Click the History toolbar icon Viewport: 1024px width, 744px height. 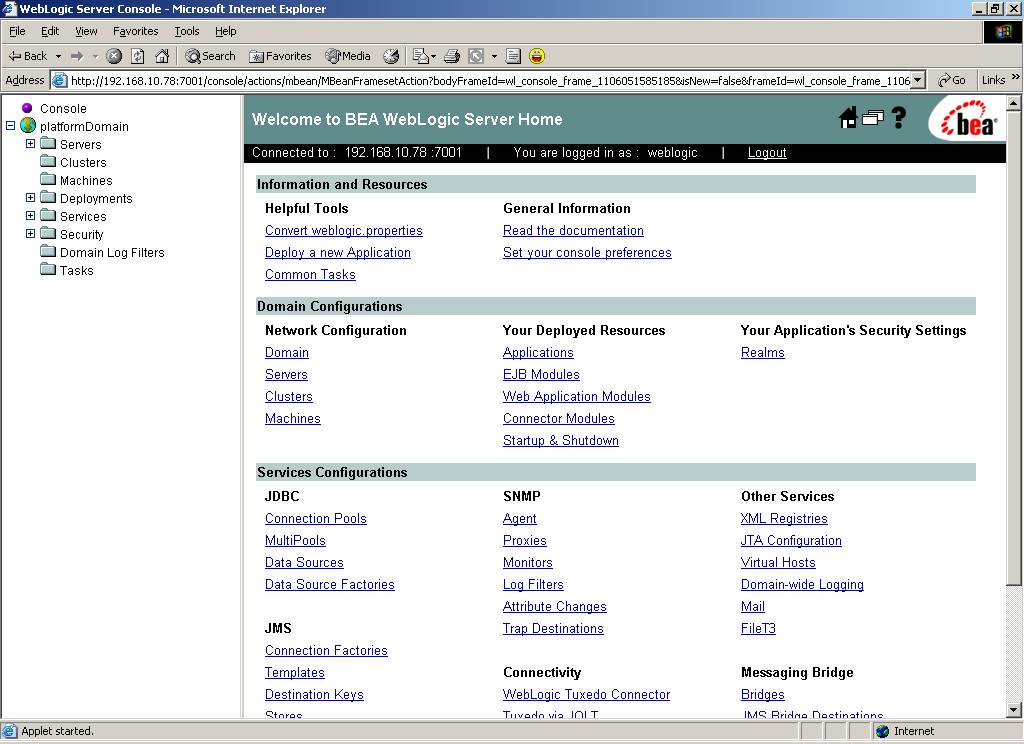(x=391, y=56)
